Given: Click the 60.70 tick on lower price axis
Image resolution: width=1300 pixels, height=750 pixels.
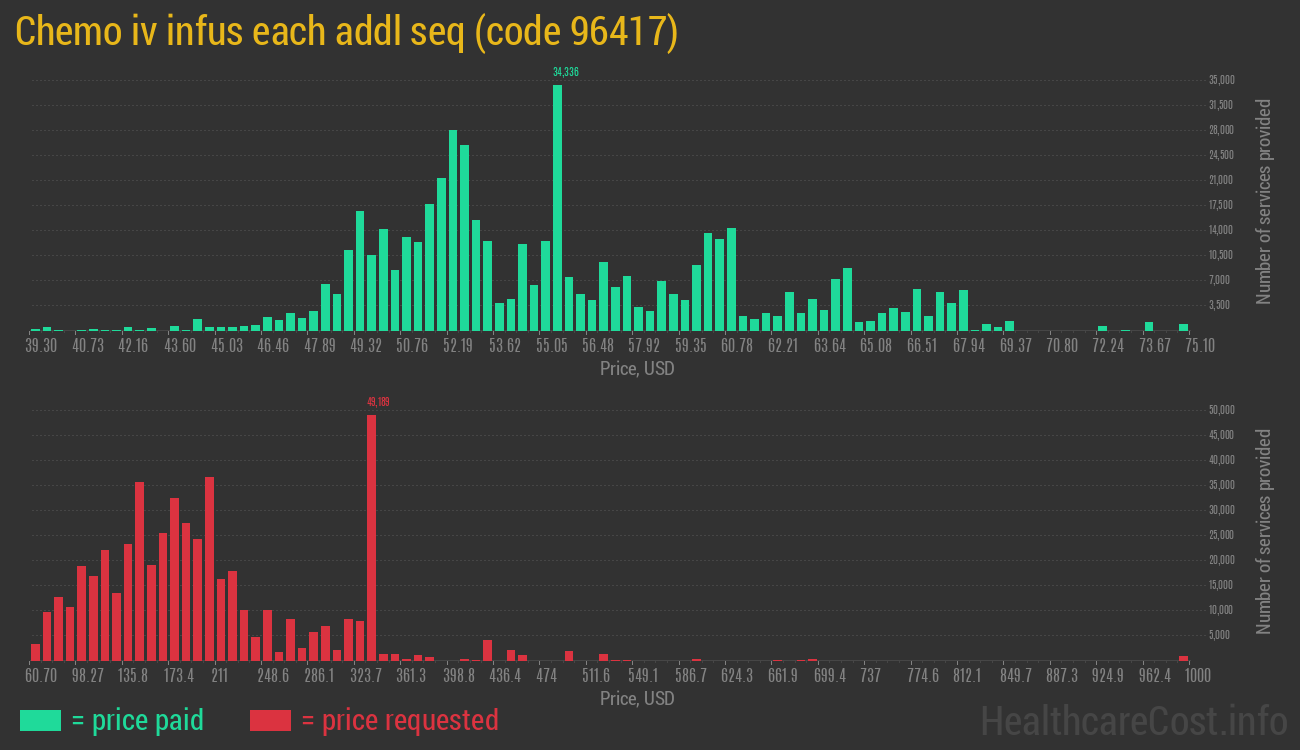Looking at the screenshot, I should [41, 675].
